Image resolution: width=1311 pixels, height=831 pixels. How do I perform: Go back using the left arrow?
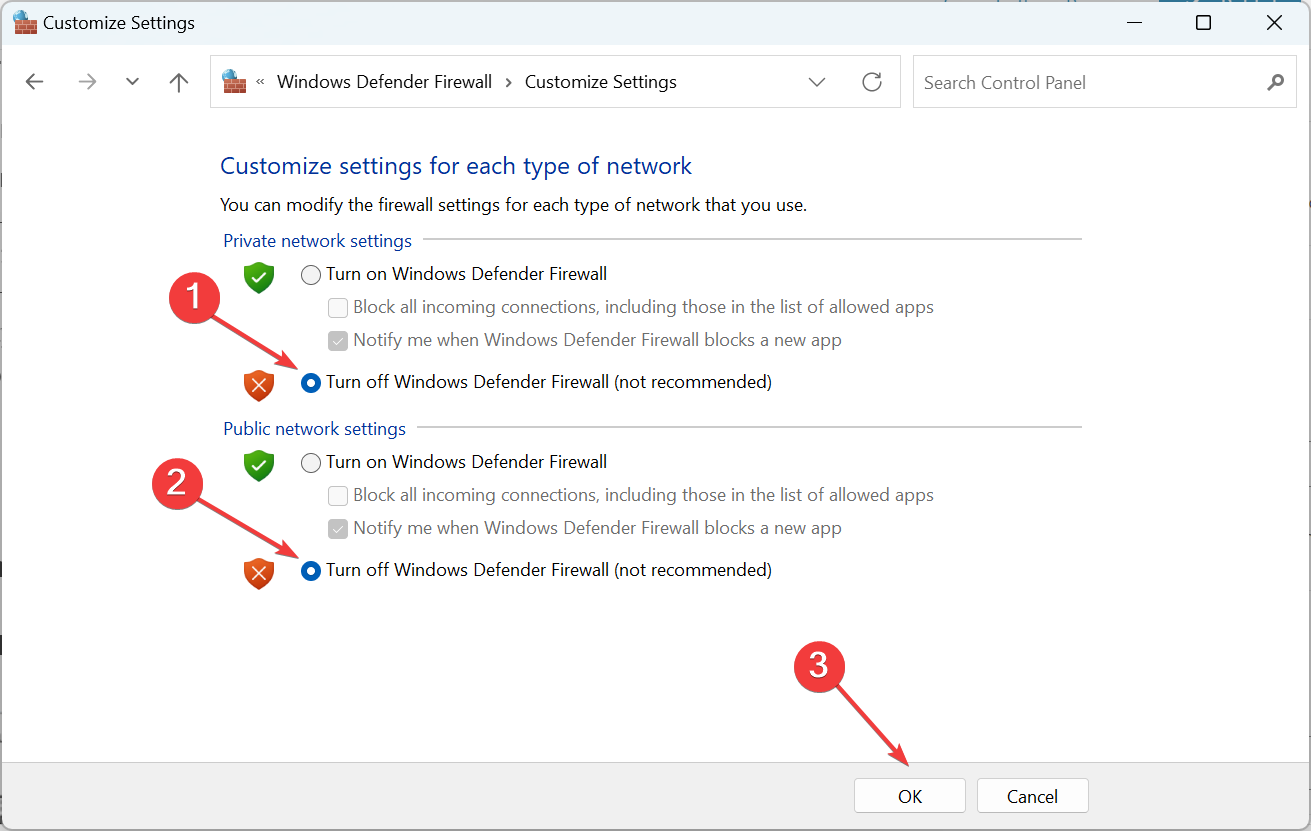35,82
